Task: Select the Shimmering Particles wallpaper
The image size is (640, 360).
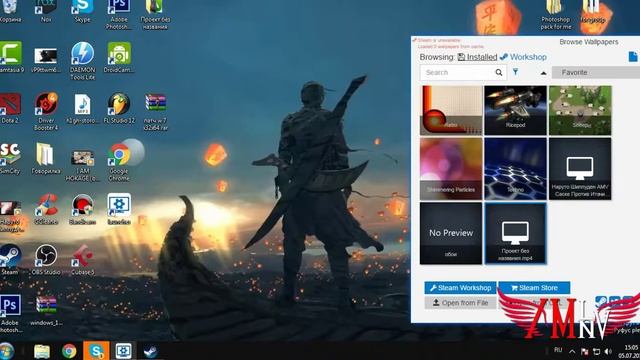Action: click(x=451, y=169)
